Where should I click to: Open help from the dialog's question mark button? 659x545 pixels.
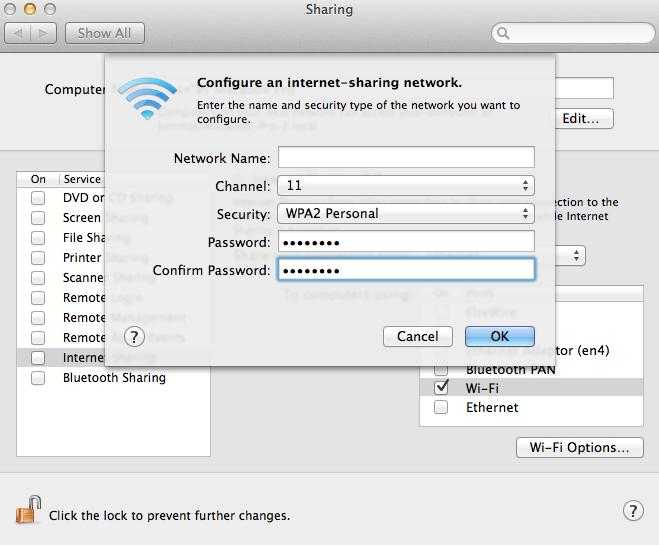[134, 337]
